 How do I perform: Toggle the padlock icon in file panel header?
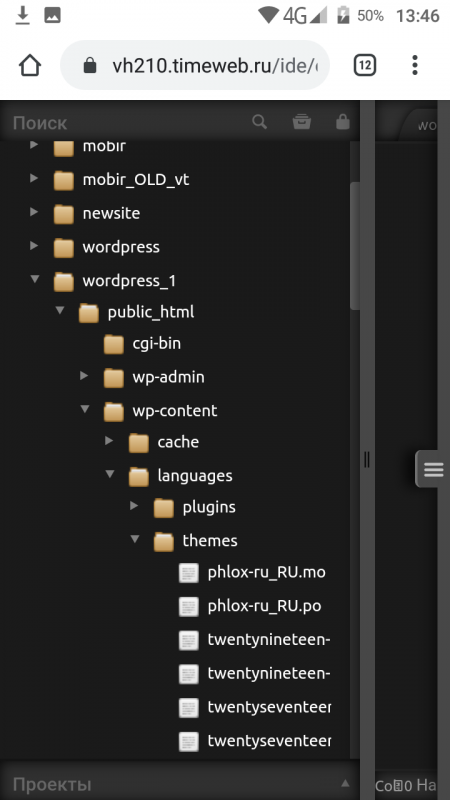click(343, 121)
